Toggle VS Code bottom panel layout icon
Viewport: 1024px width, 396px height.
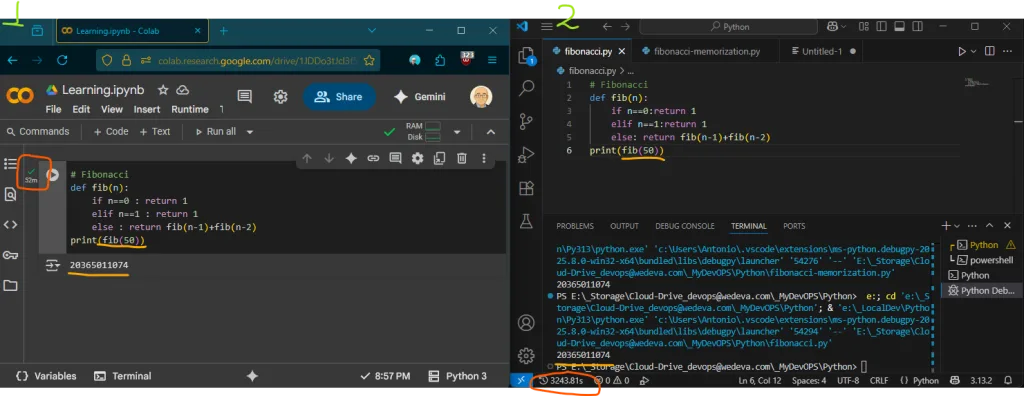pos(899,27)
